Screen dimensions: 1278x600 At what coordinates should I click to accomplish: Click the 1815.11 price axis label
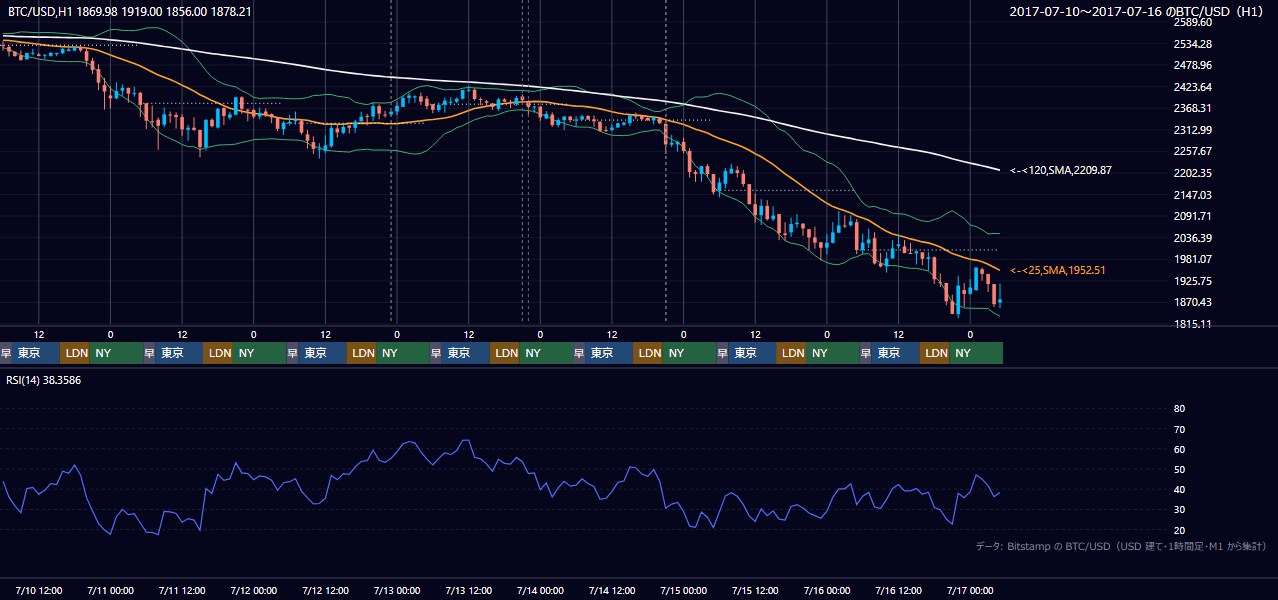1193,324
